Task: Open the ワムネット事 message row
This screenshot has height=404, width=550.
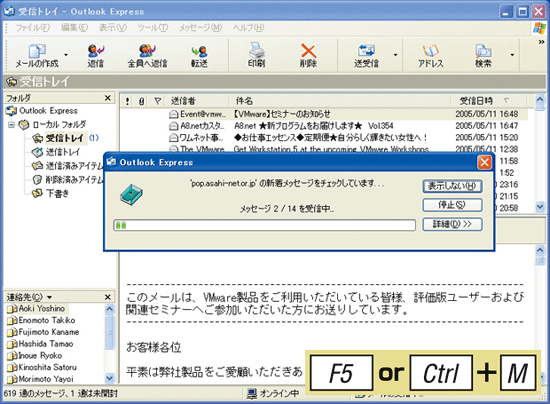Action: pyautogui.click(x=324, y=137)
